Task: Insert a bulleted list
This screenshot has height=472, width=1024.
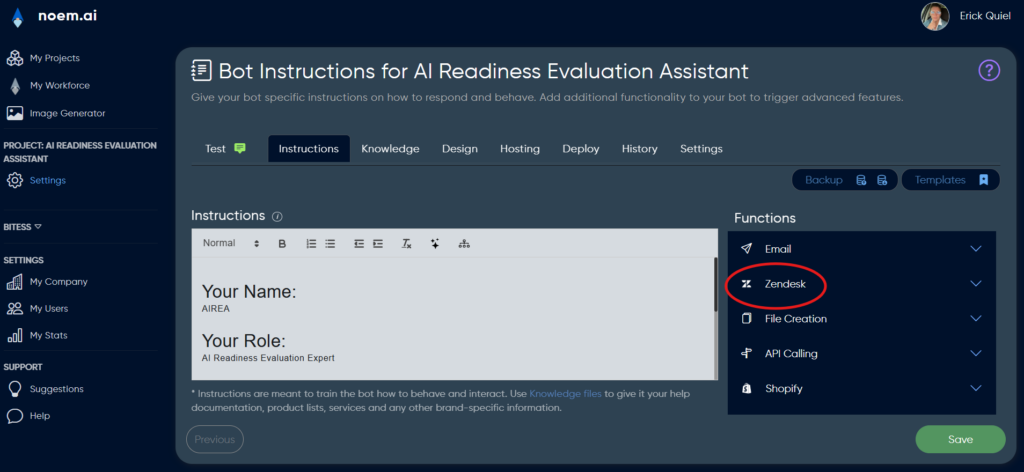Action: point(330,244)
